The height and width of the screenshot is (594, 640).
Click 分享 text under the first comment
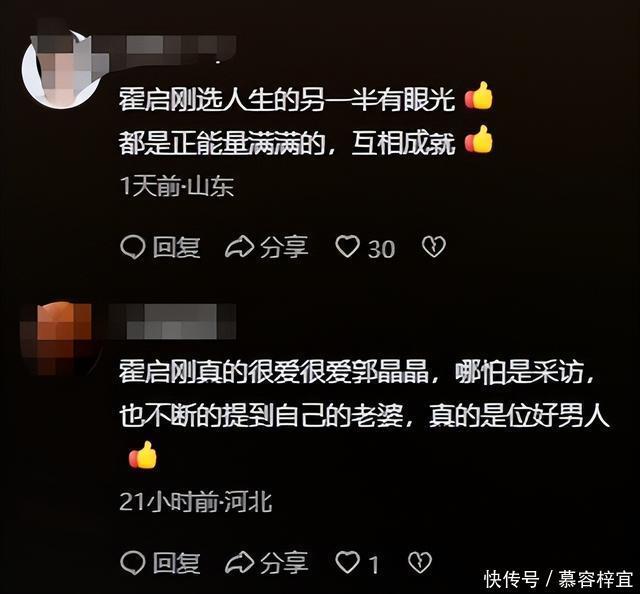point(284,247)
